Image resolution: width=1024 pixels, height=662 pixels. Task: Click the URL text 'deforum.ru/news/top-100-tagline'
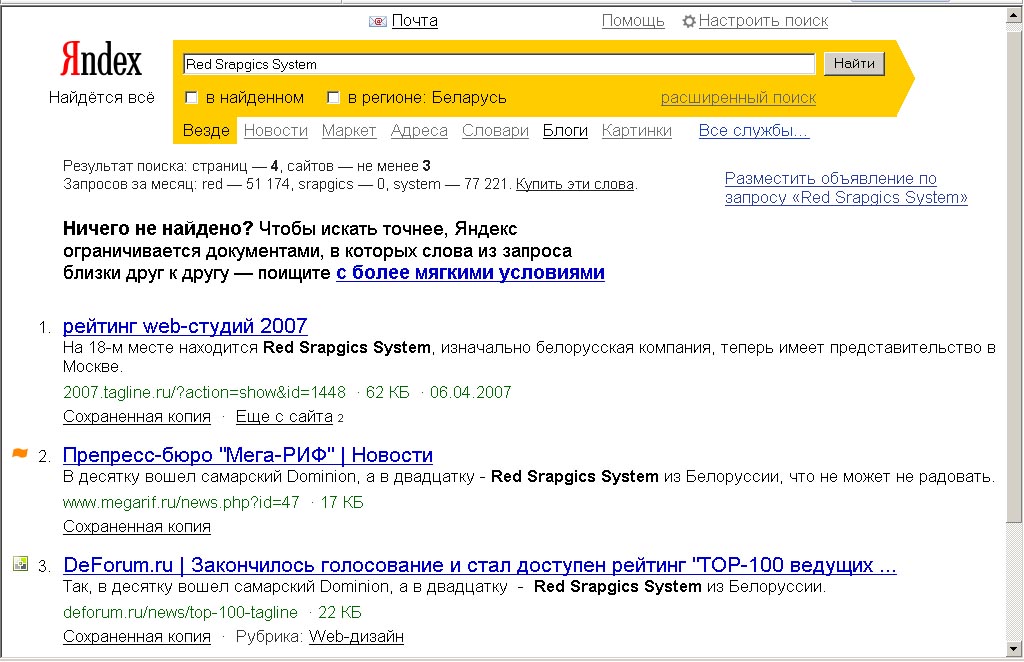coord(180,612)
